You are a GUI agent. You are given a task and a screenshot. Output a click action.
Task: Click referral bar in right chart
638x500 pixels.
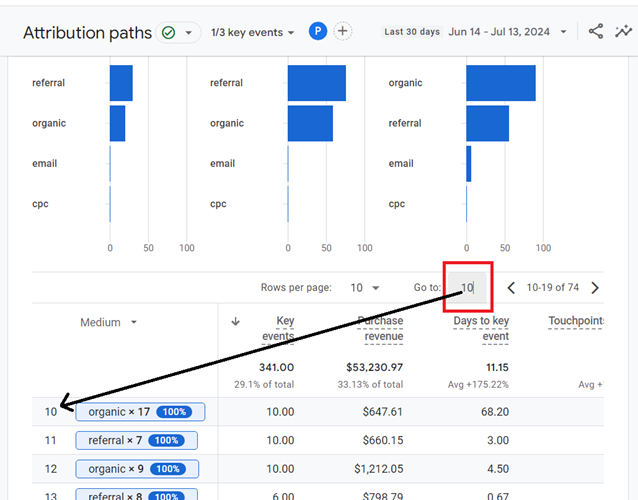pos(488,123)
